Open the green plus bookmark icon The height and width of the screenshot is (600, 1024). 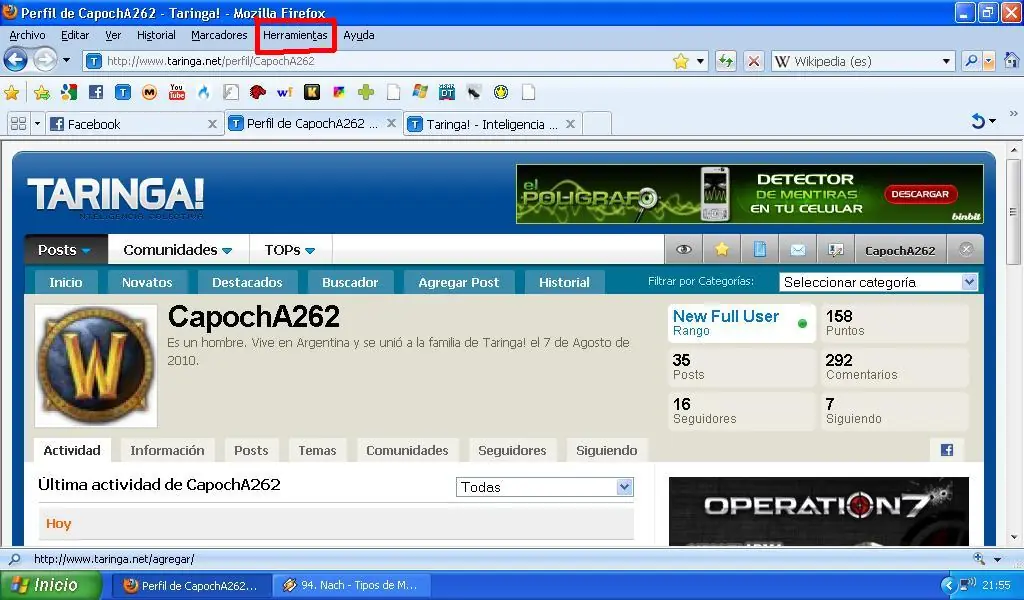pos(366,92)
